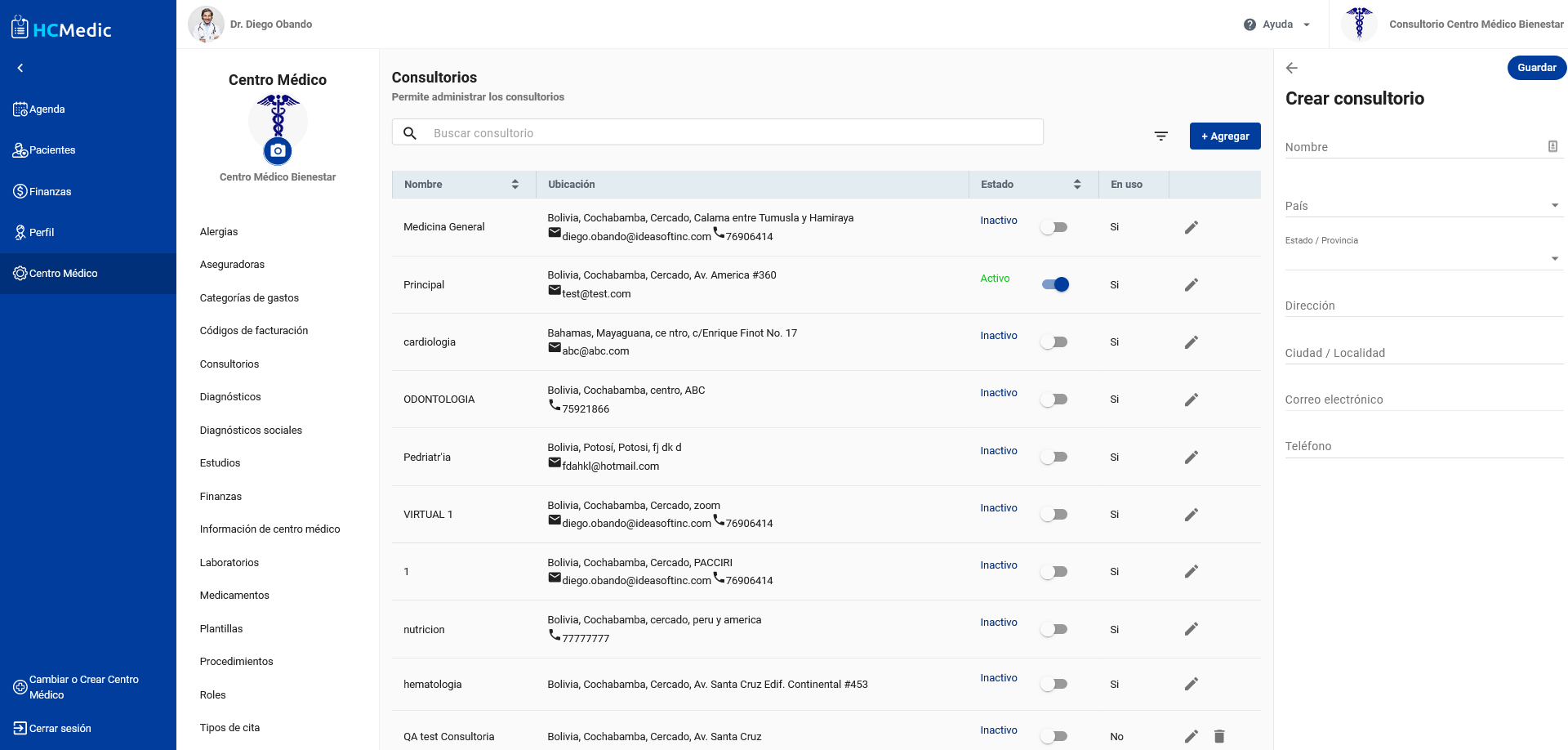This screenshot has width=1568, height=750.
Task: Select Laboratorios from the Centro Médico menu
Action: 229,563
